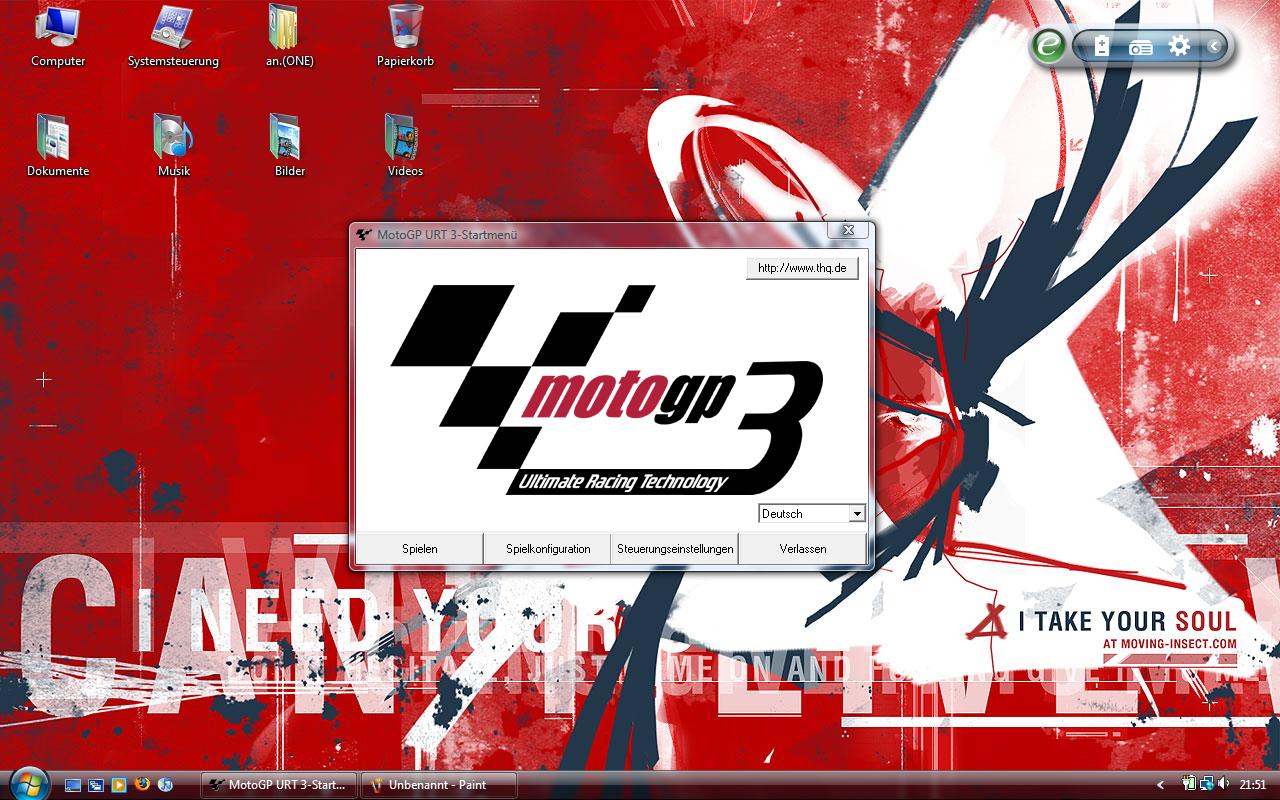1280x800 pixels.
Task: Open the Deutsch language dropdown
Action: click(x=811, y=513)
